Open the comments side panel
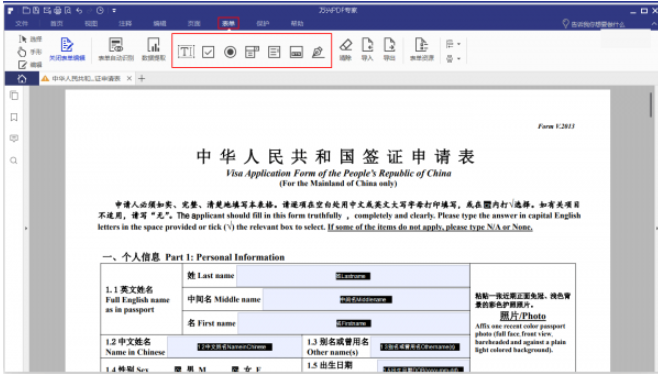 pyautogui.click(x=14, y=139)
